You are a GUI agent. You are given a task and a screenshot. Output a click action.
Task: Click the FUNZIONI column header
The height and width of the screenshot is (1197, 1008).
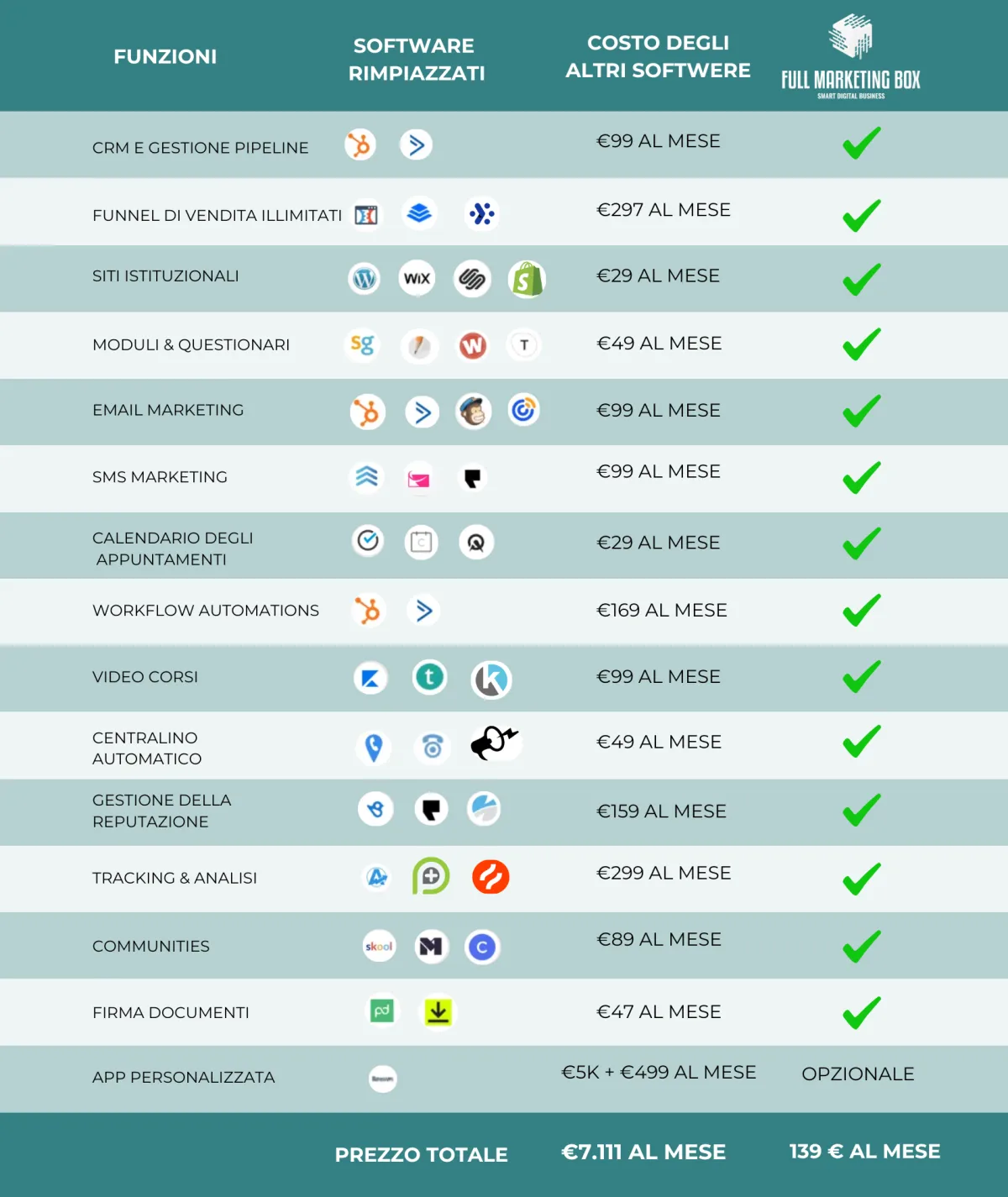pos(165,56)
